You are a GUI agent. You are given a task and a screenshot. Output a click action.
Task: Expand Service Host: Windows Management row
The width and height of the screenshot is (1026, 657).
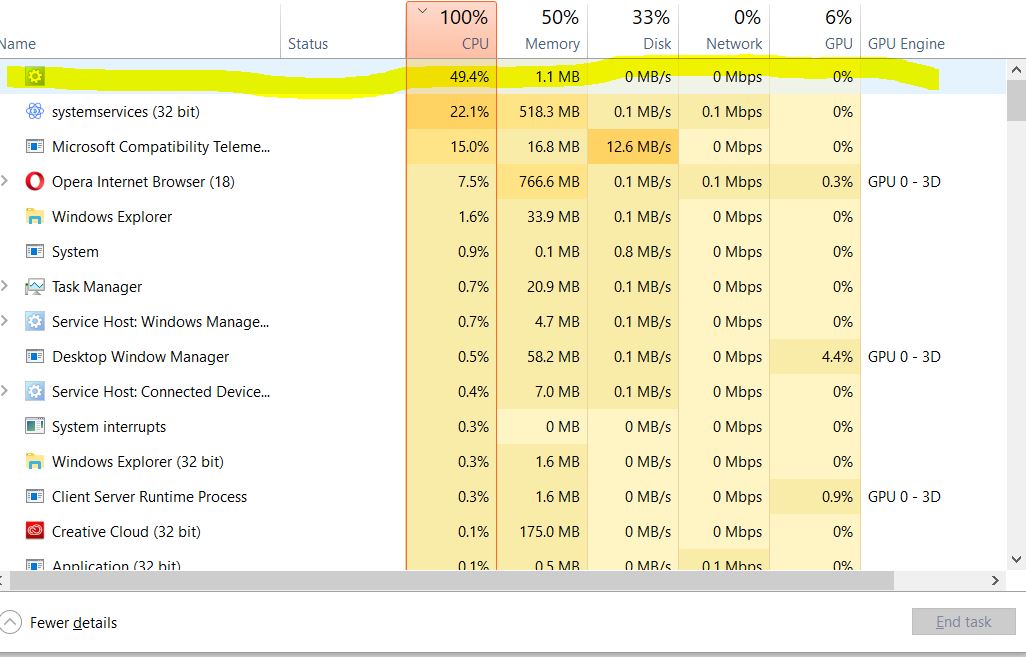5,322
